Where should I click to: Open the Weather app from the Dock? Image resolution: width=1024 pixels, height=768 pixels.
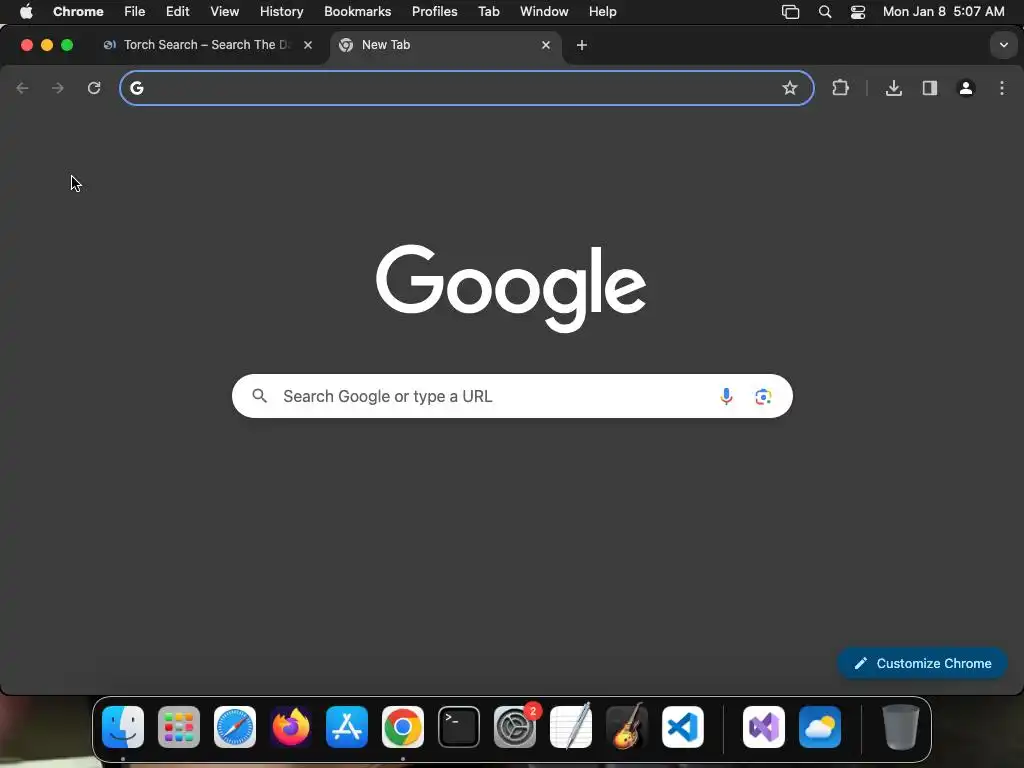[x=820, y=727]
